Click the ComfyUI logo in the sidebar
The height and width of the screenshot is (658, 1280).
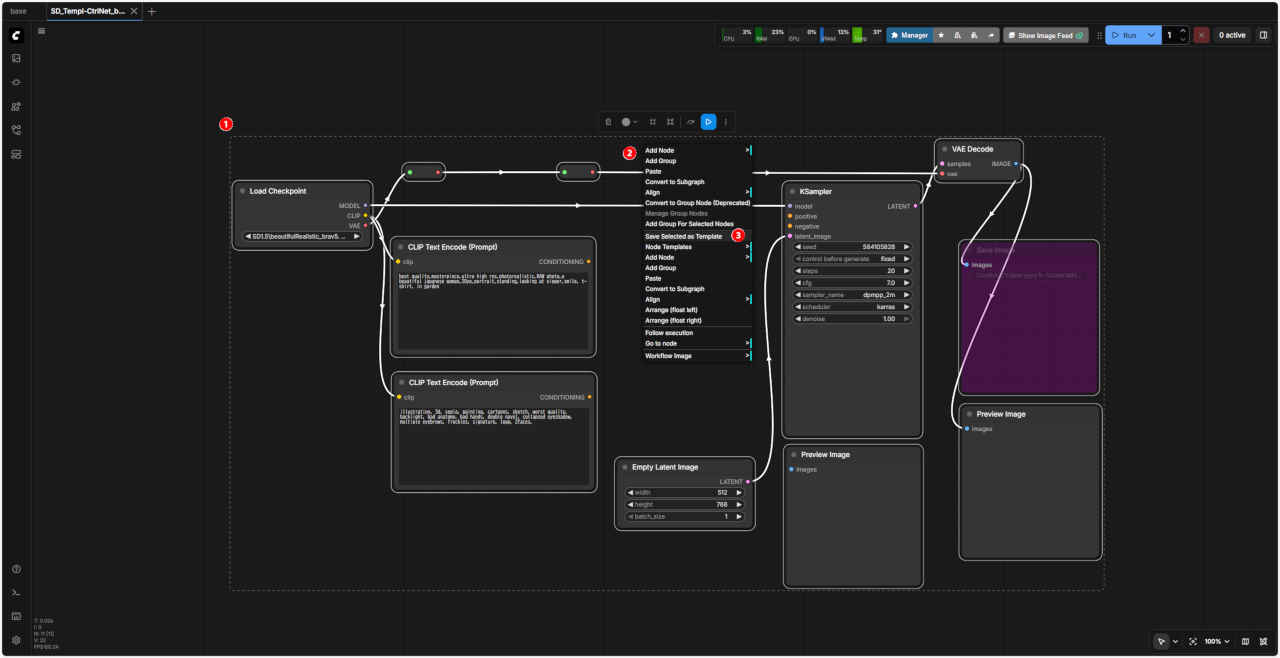click(x=16, y=35)
